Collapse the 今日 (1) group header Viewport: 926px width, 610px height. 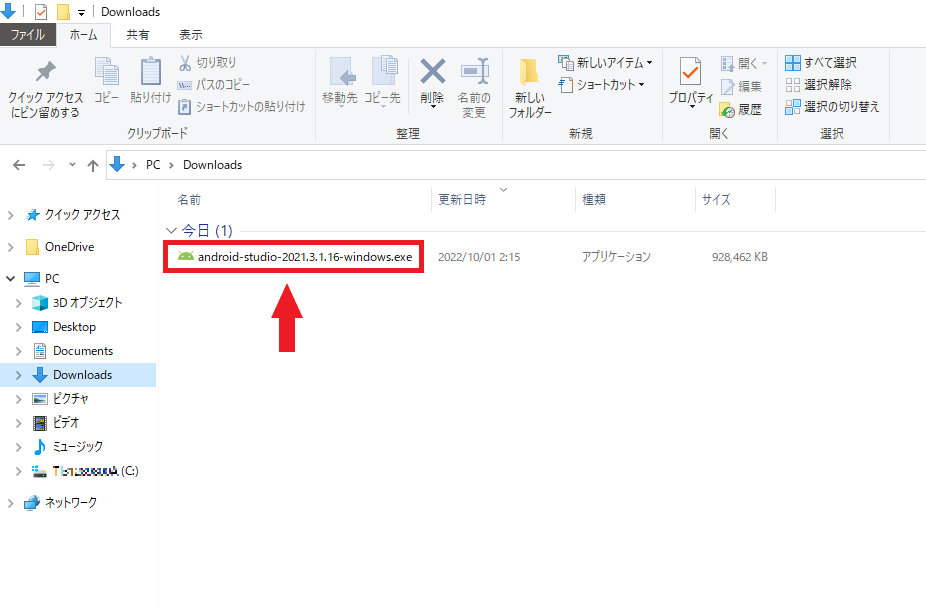[172, 229]
